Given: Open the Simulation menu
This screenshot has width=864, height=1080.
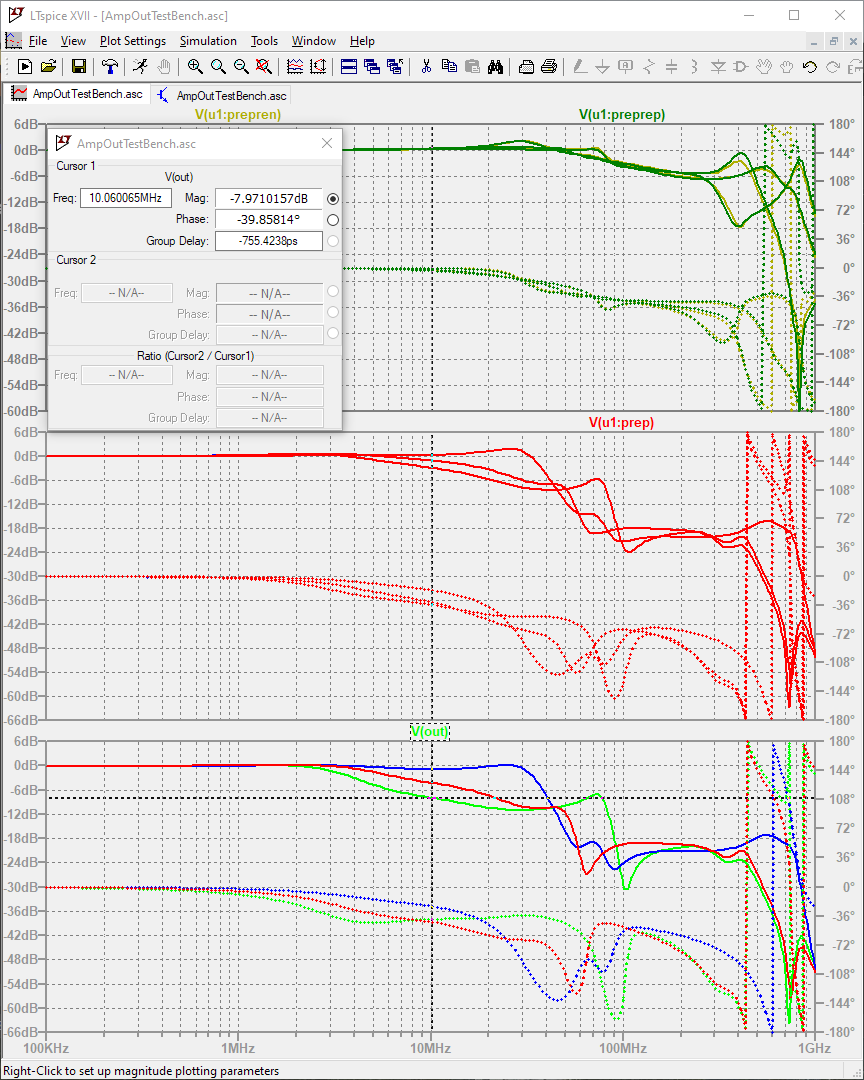Looking at the screenshot, I should pyautogui.click(x=208, y=41).
